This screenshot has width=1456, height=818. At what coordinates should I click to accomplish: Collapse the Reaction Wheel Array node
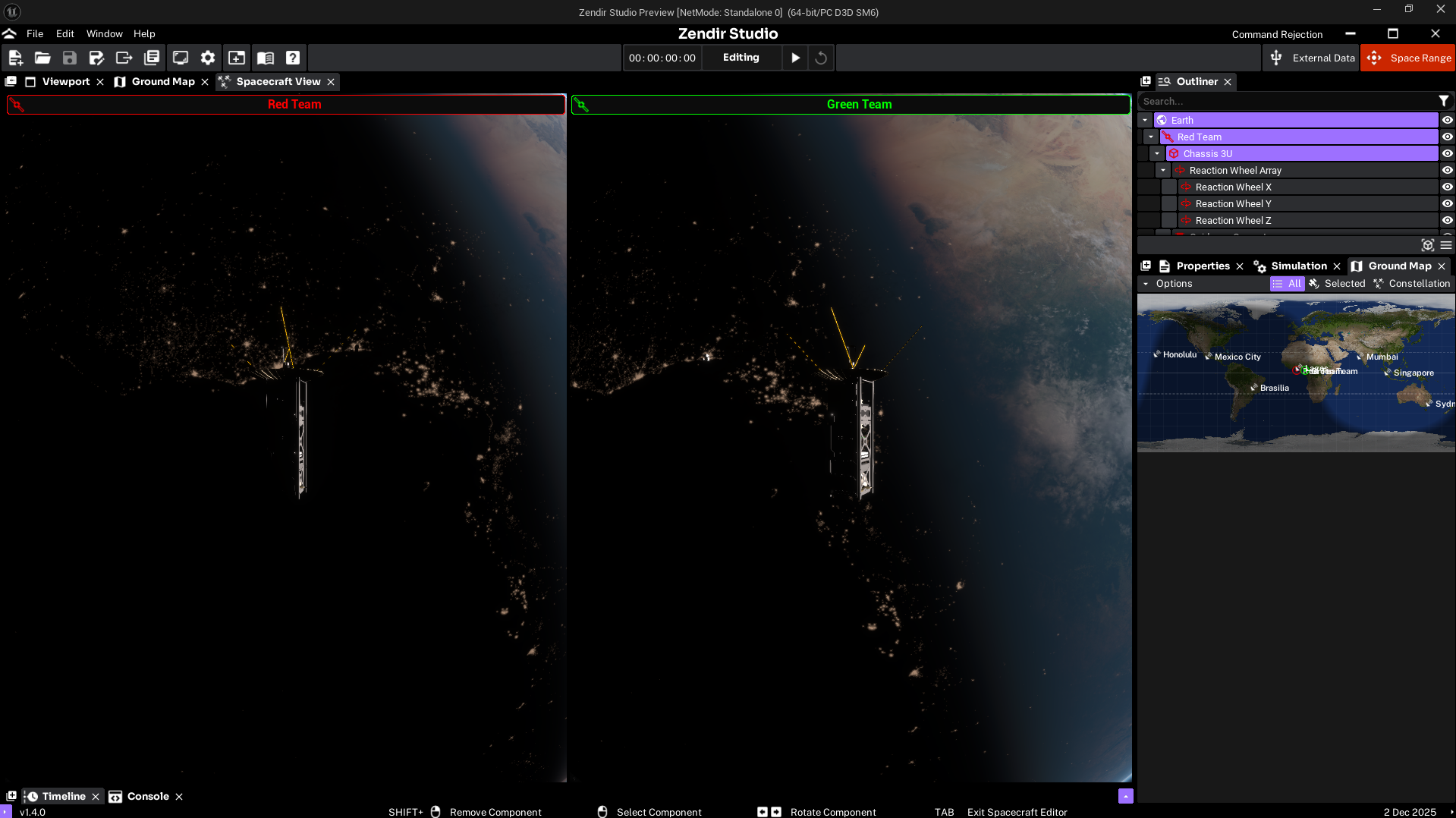pyautogui.click(x=1163, y=170)
